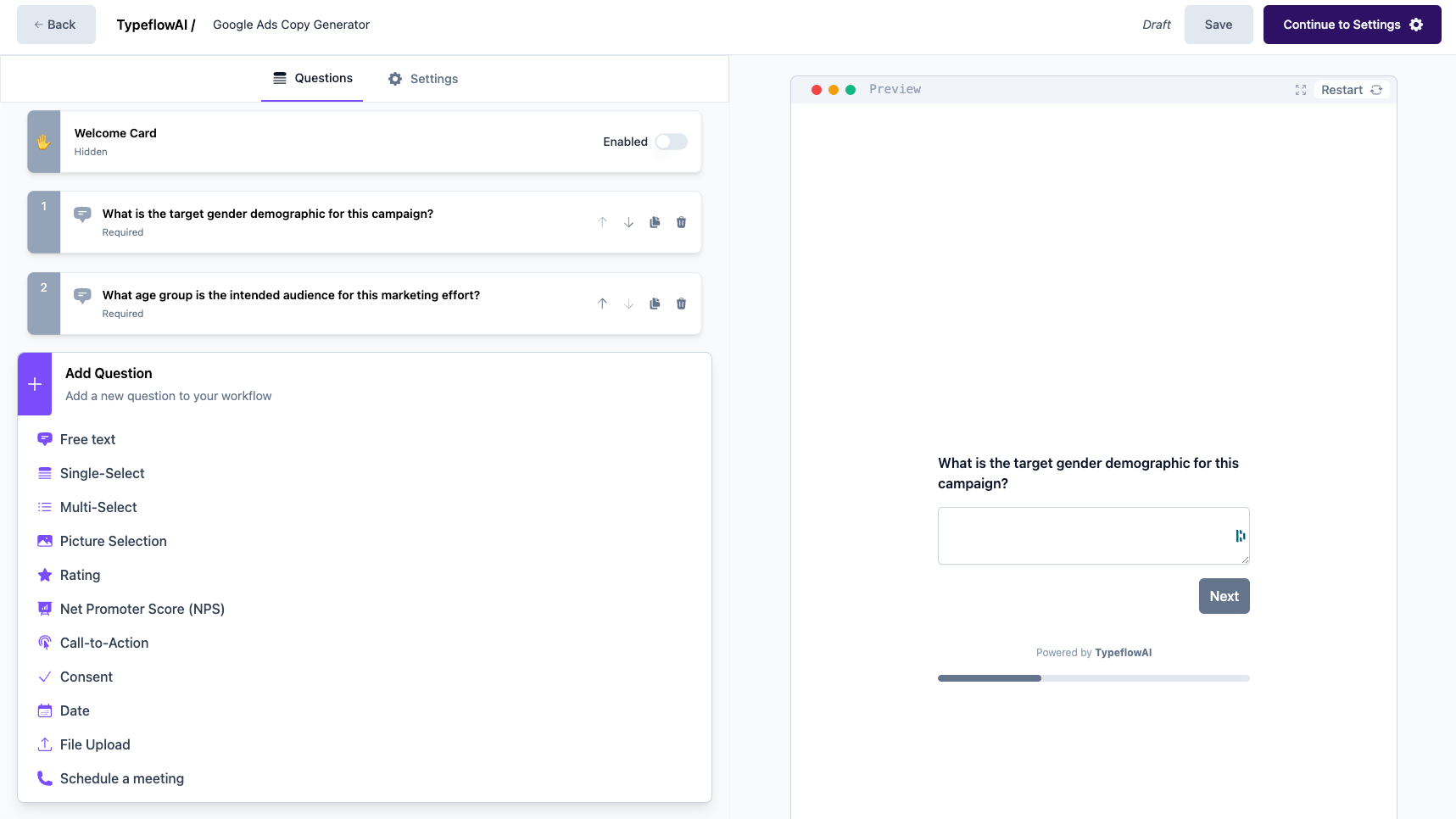1456x819 pixels.
Task: Move question 2 up
Action: 602,304
